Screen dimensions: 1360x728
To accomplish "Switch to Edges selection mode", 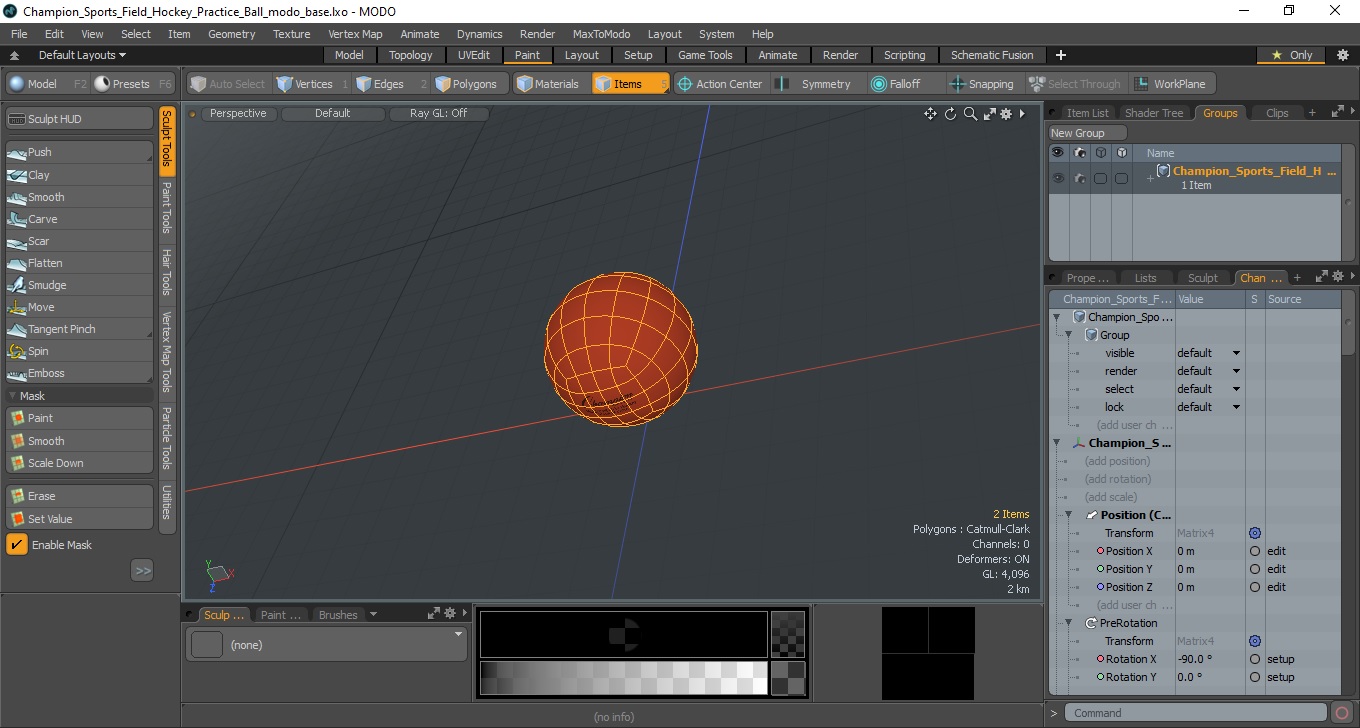I will click(x=391, y=84).
